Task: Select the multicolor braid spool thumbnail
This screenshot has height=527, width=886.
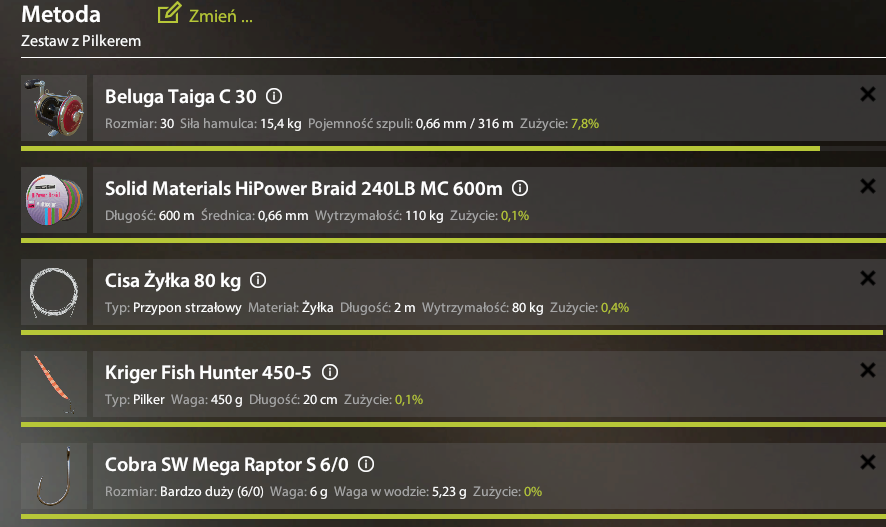Action: point(54,200)
